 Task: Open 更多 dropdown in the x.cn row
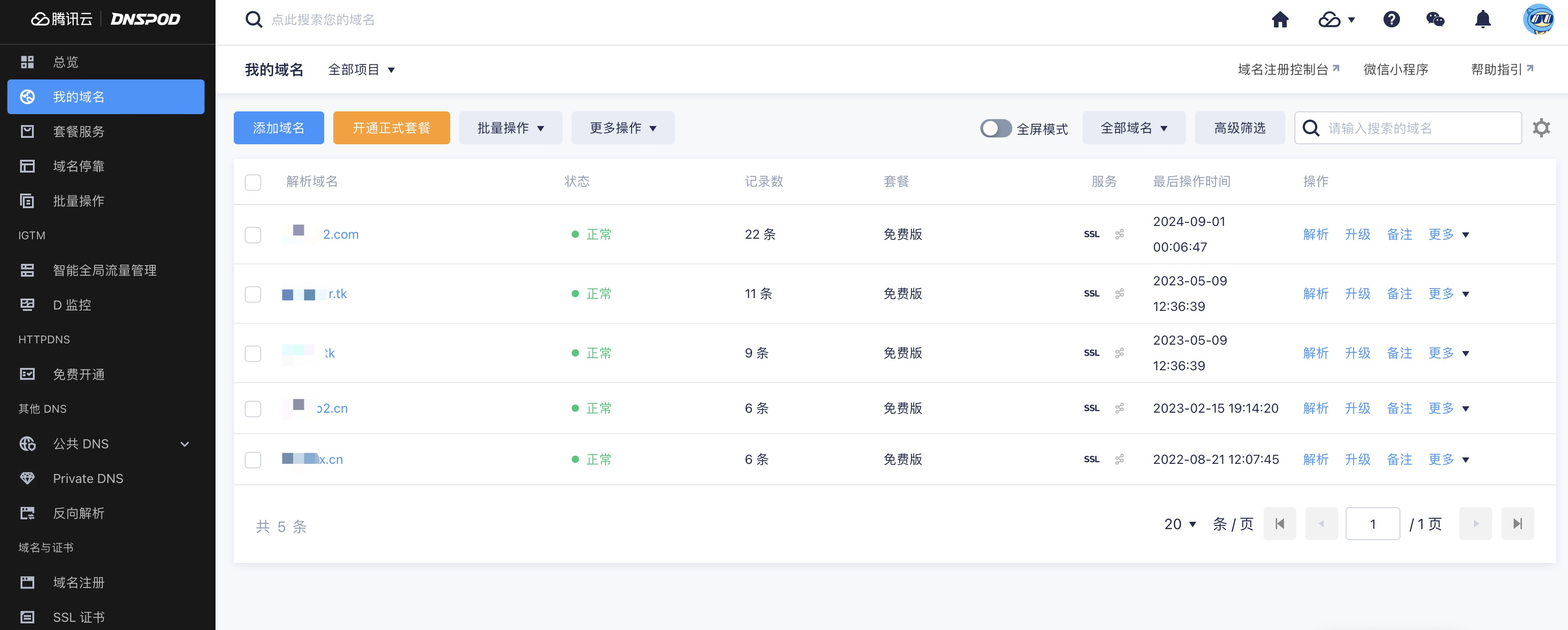tap(1449, 460)
